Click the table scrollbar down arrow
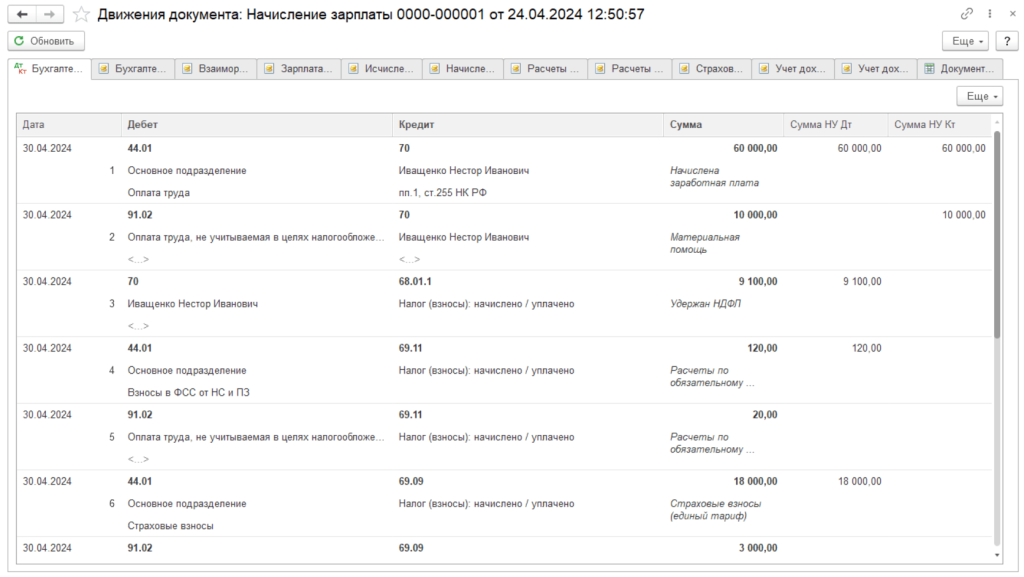Image resolution: width=1024 pixels, height=577 pixels. click(996, 554)
